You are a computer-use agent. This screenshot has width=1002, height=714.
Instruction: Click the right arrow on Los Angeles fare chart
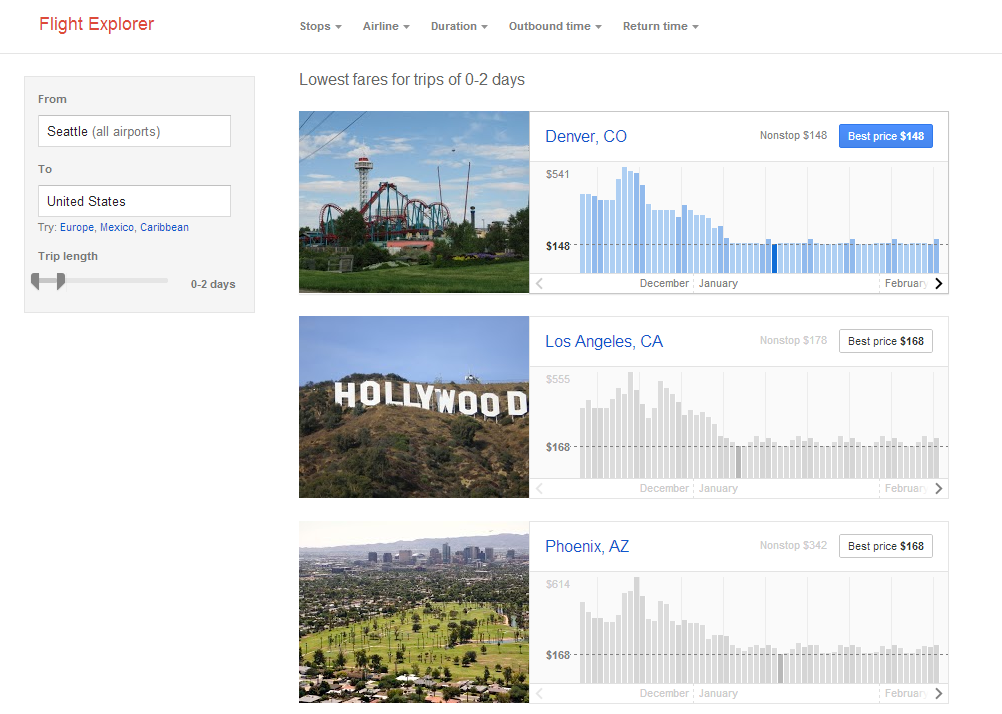[x=938, y=488]
